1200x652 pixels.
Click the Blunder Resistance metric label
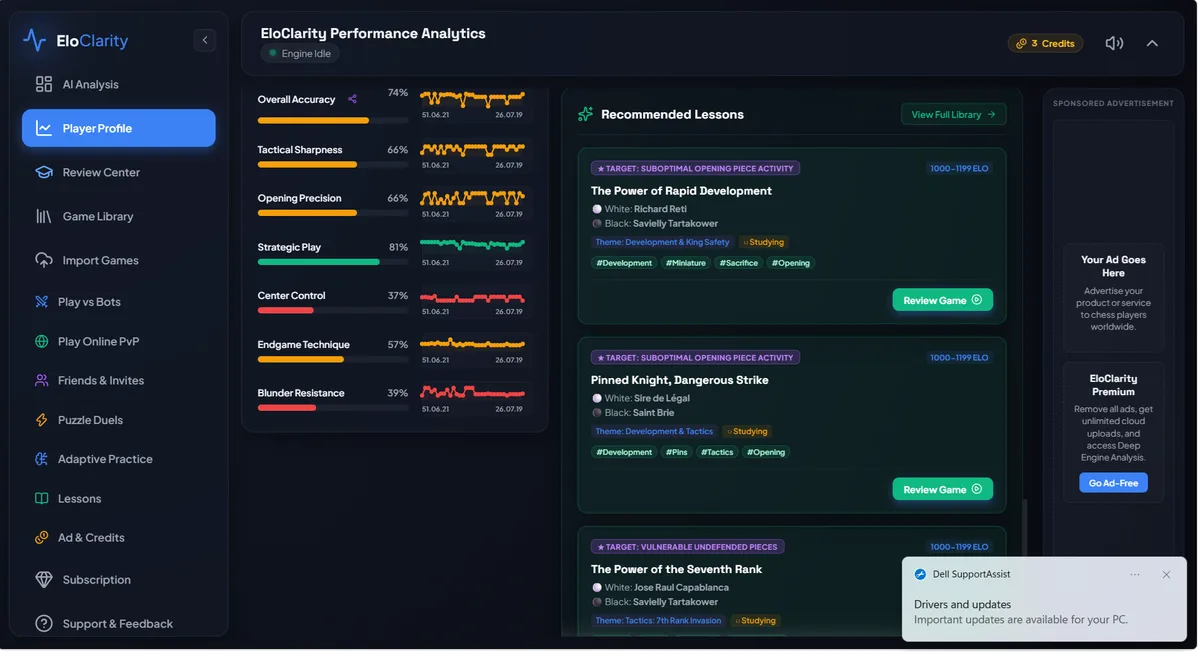(x=301, y=393)
